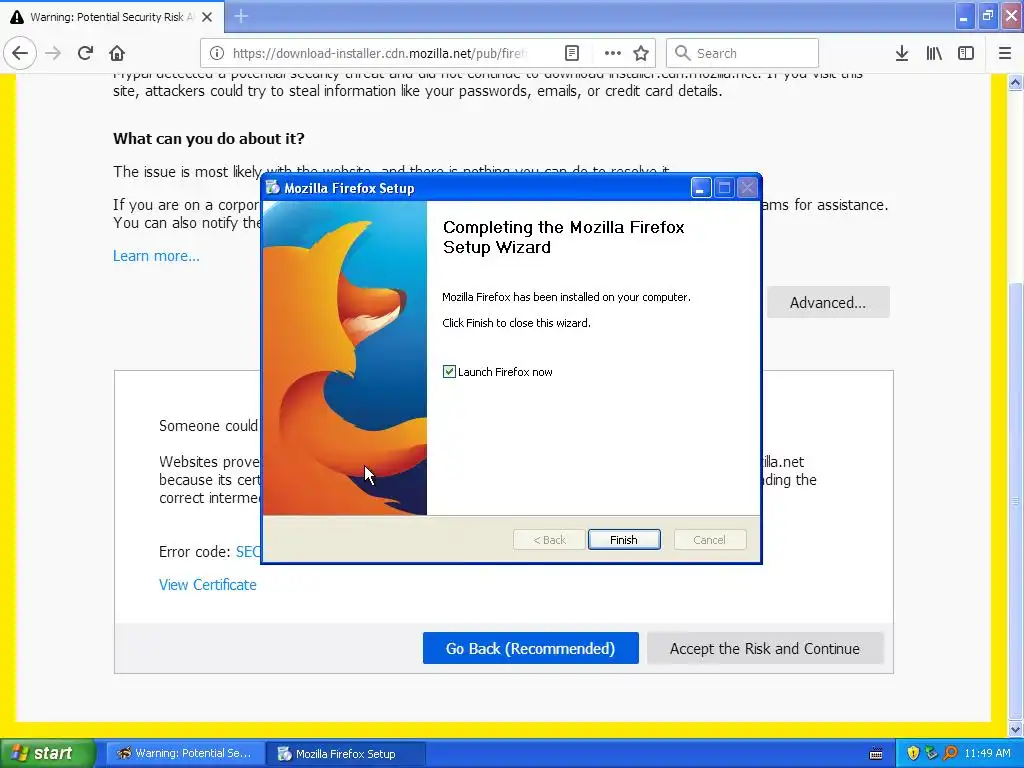Click the security shield tray icon
Image resolution: width=1024 pixels, height=768 pixels.
pos(913,753)
